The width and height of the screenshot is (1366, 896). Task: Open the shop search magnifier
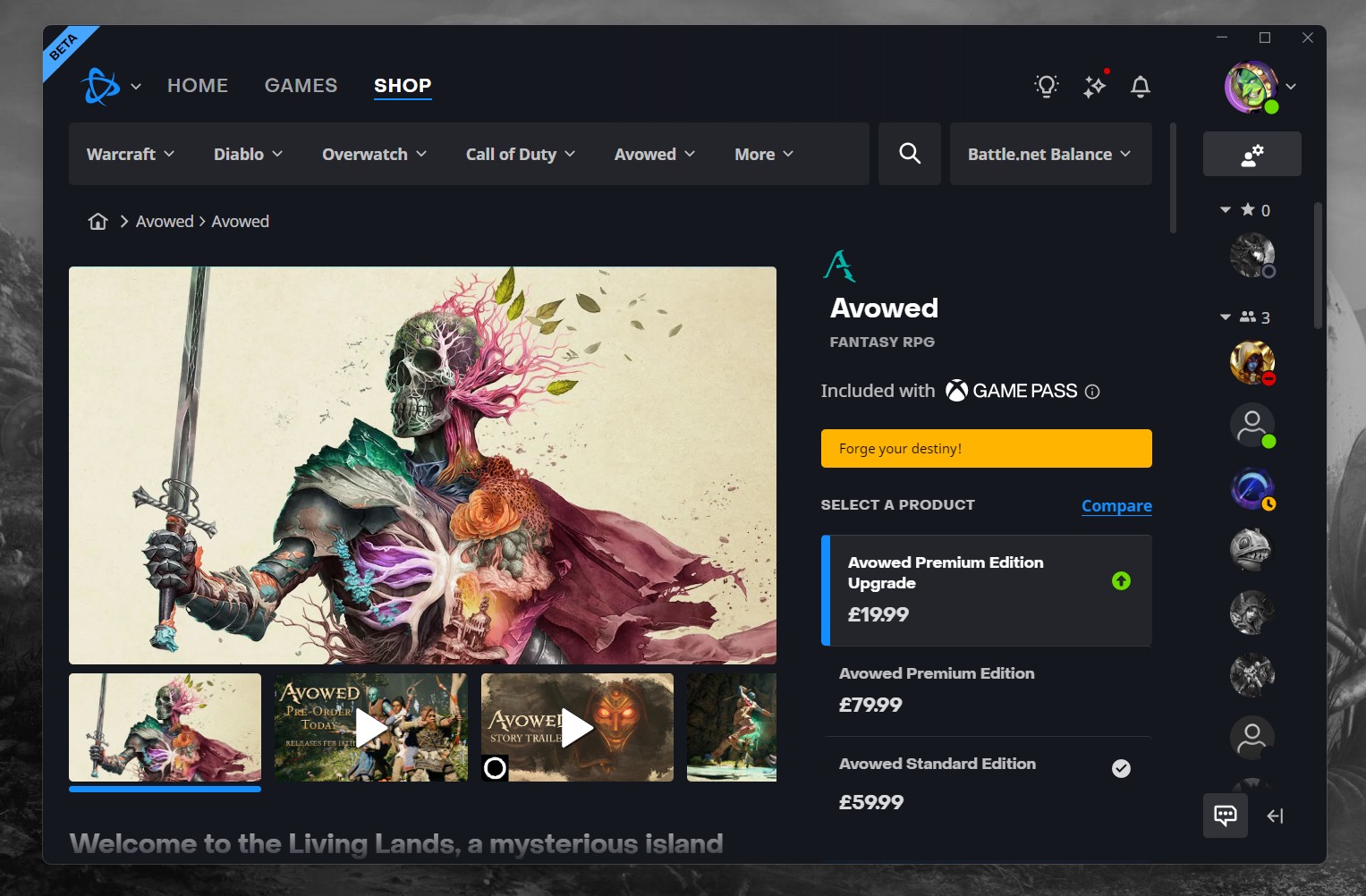click(x=910, y=154)
